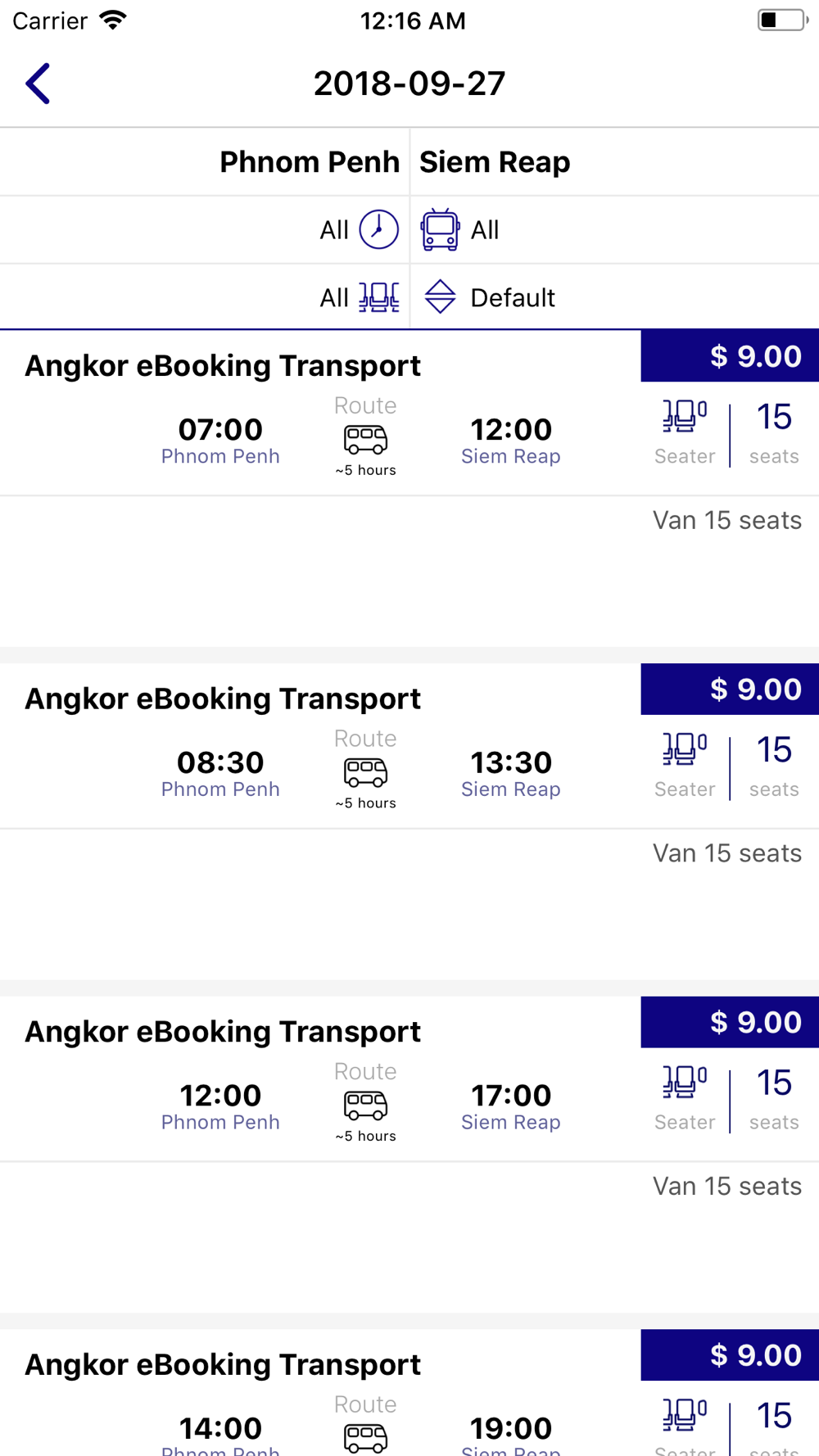Screen dimensions: 819x1456
Task: Tap 15 seats count on 07:00 trip
Action: pyautogui.click(x=774, y=433)
